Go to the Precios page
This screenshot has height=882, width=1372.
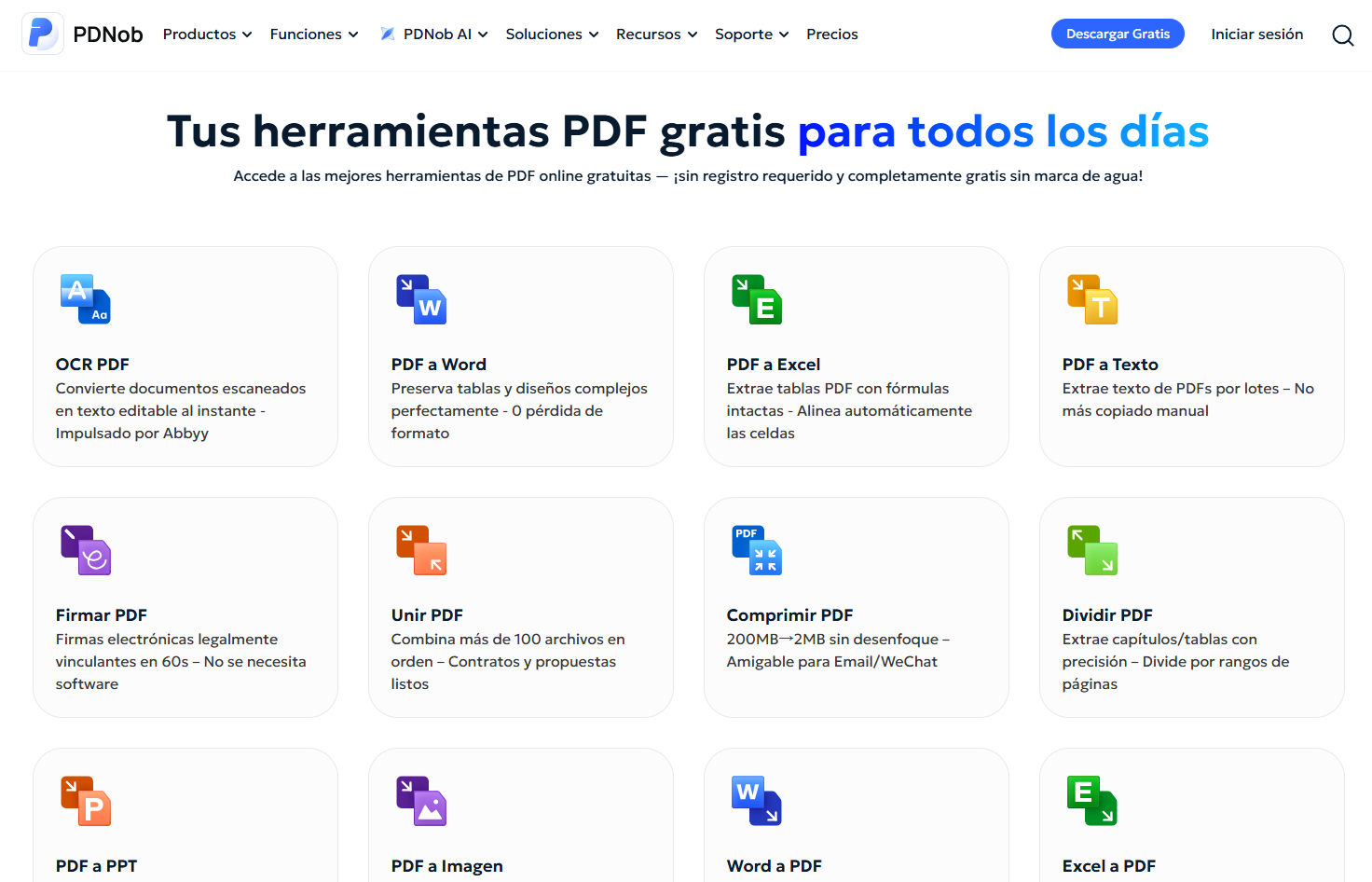click(832, 34)
